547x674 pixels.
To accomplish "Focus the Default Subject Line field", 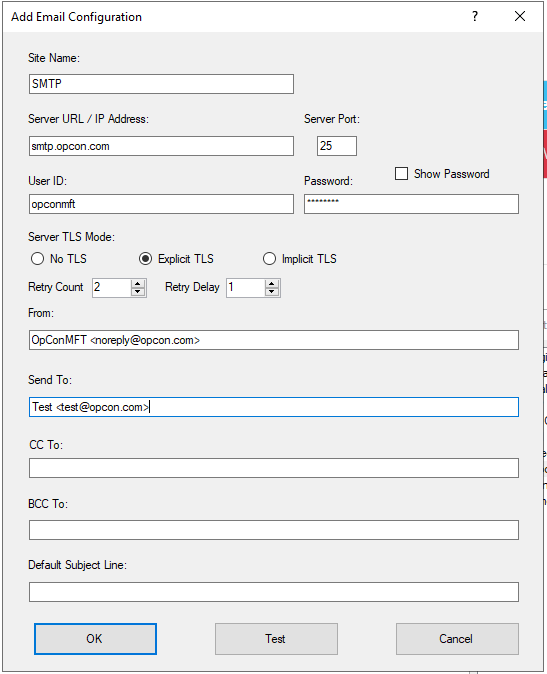I will click(x=274, y=592).
